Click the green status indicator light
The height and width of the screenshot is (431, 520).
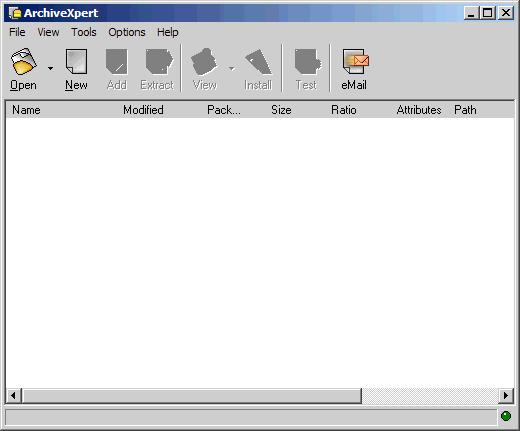pos(506,416)
